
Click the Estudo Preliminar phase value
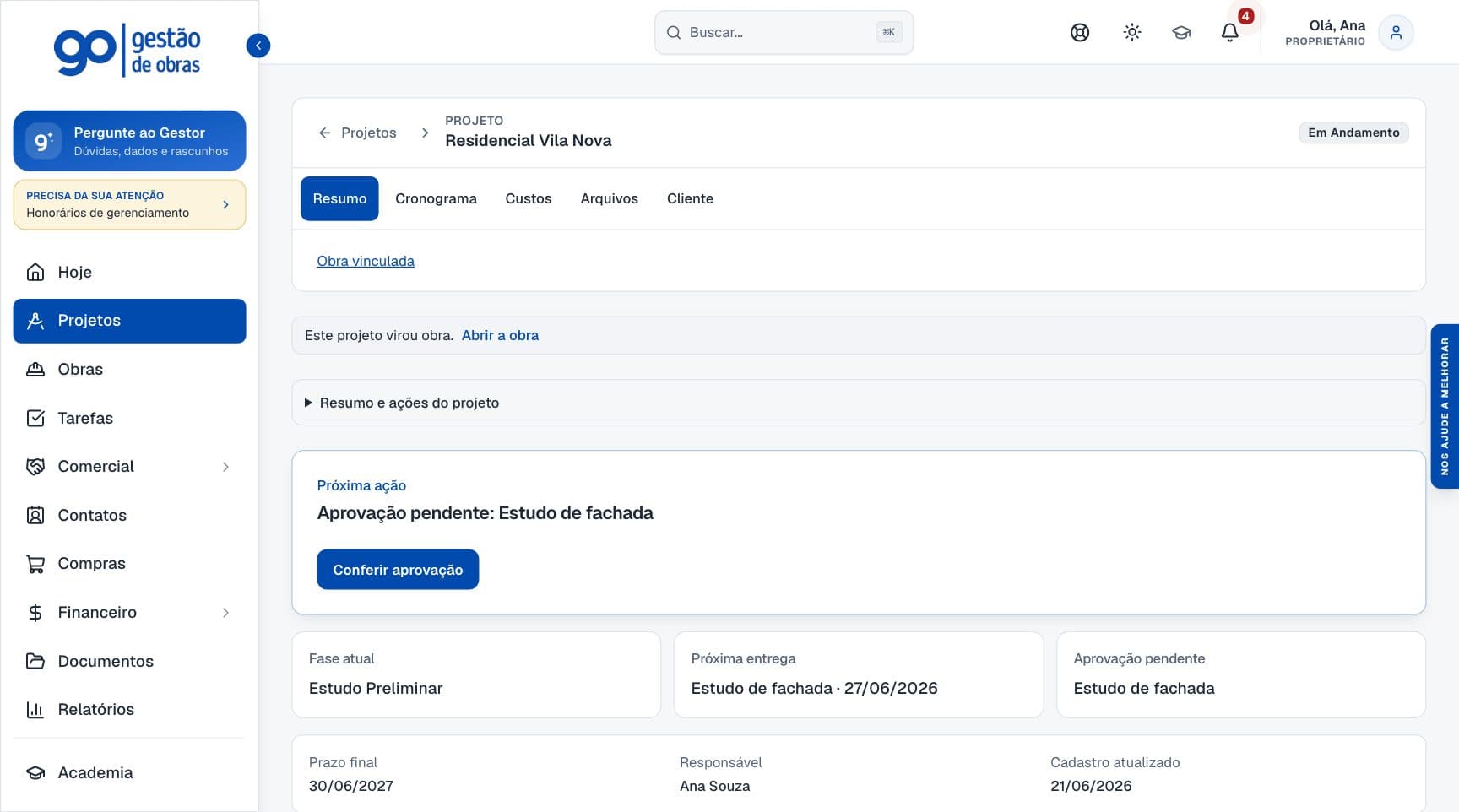pos(376,688)
